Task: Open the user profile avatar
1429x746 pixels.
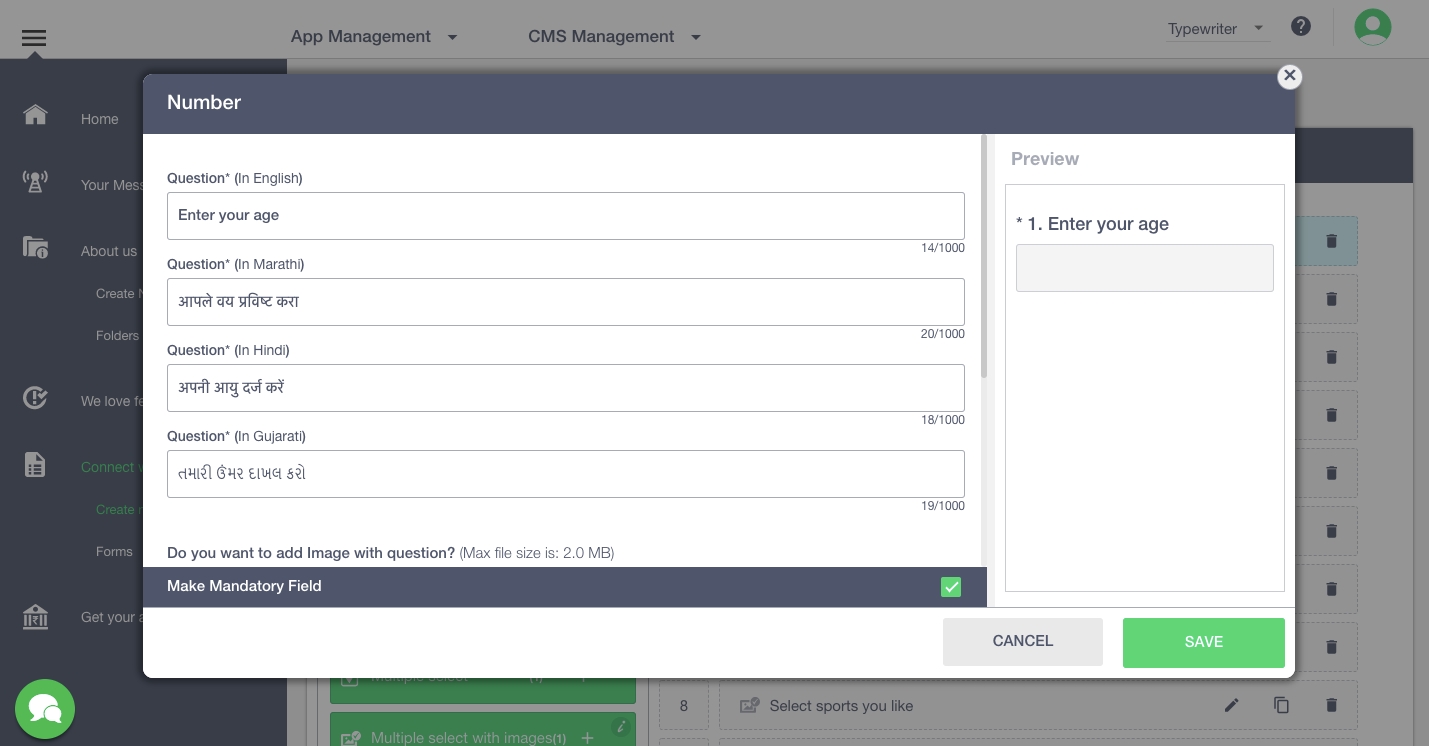Action: pos(1372,27)
